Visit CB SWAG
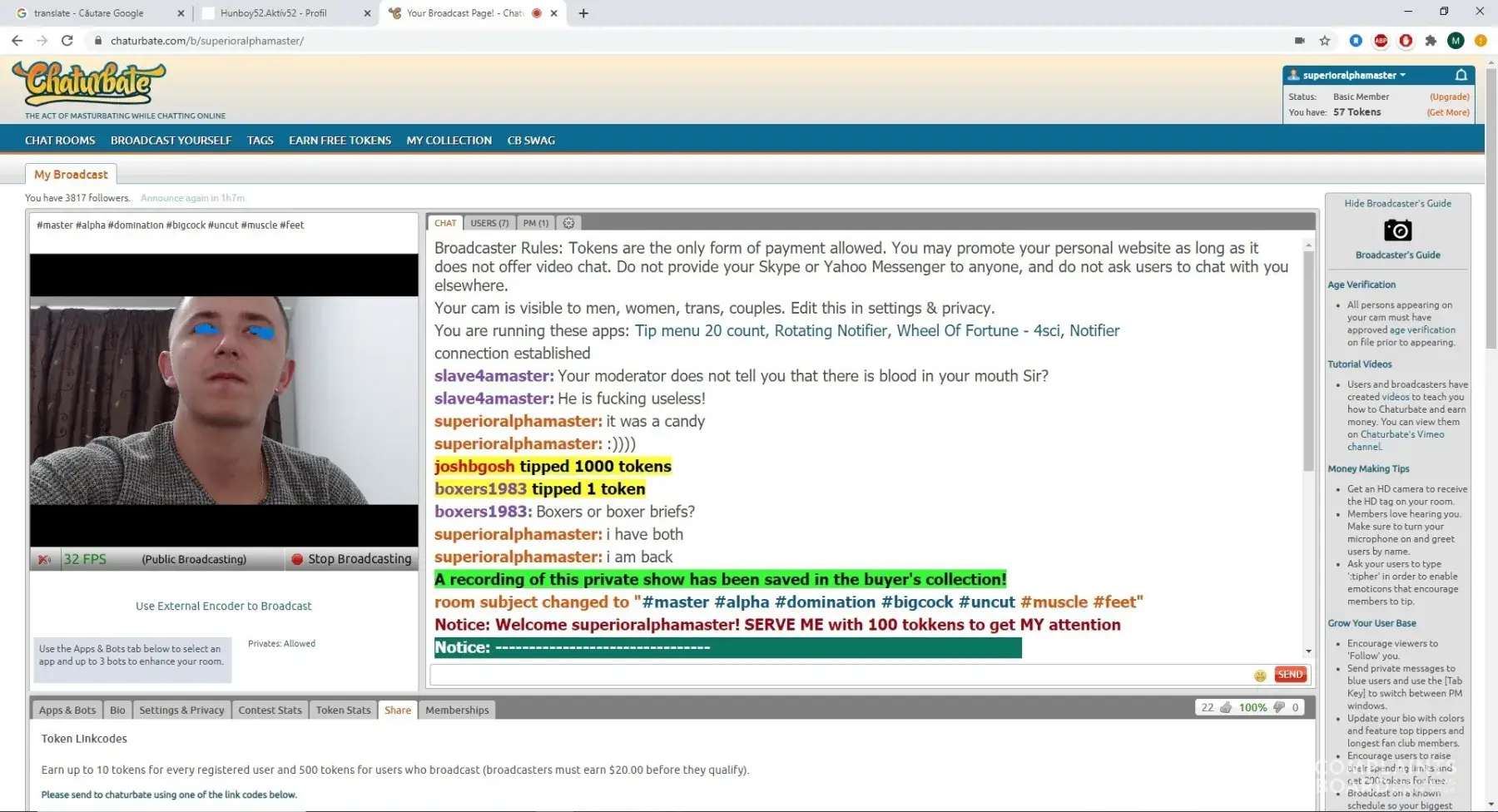The width and height of the screenshot is (1498, 812). pyautogui.click(x=531, y=141)
